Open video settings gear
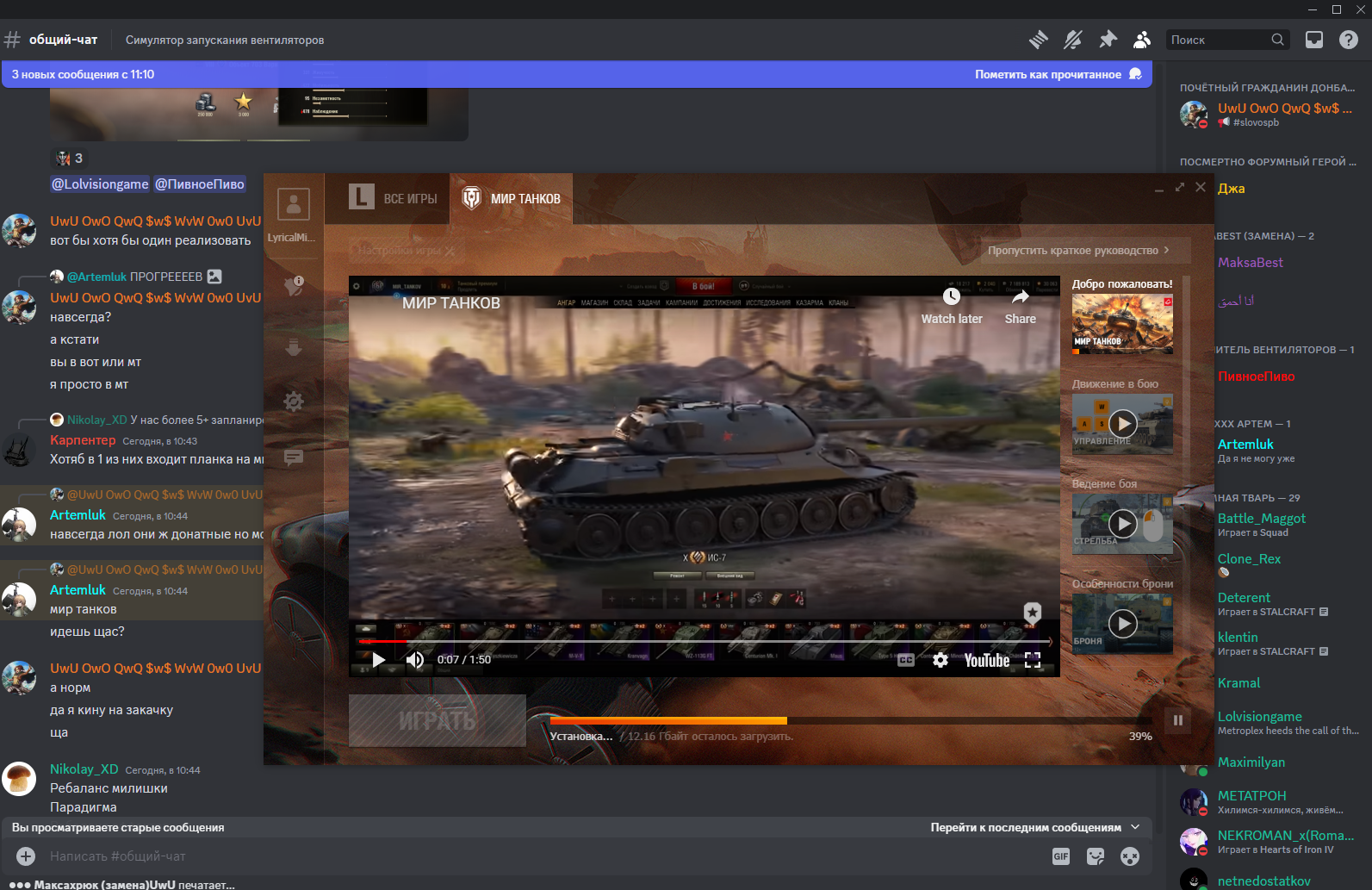Image resolution: width=1372 pixels, height=890 pixels. 941,660
